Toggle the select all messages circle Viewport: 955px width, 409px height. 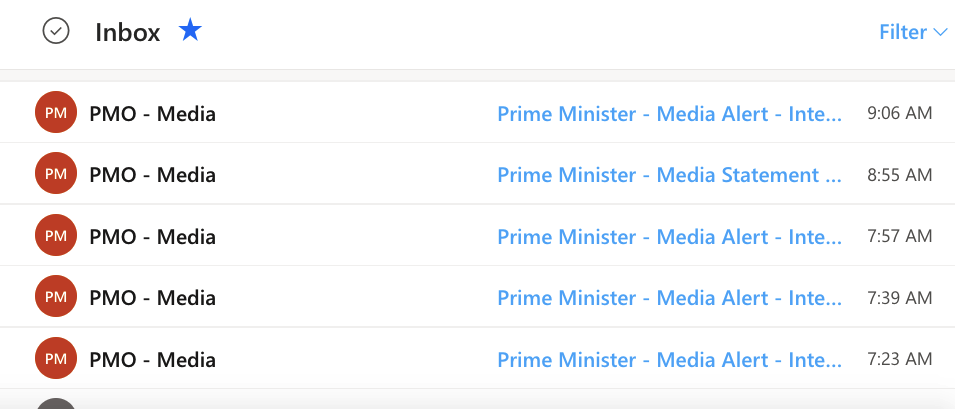pyautogui.click(x=56, y=32)
